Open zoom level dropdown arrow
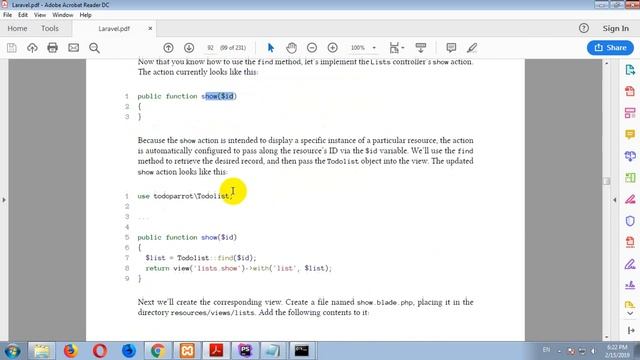 point(374,48)
